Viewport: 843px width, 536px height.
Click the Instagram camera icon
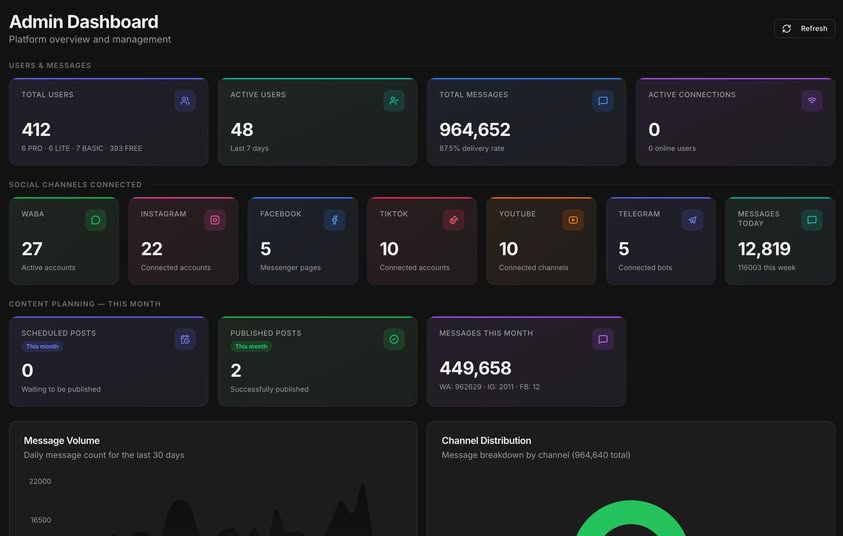pyautogui.click(x=215, y=220)
